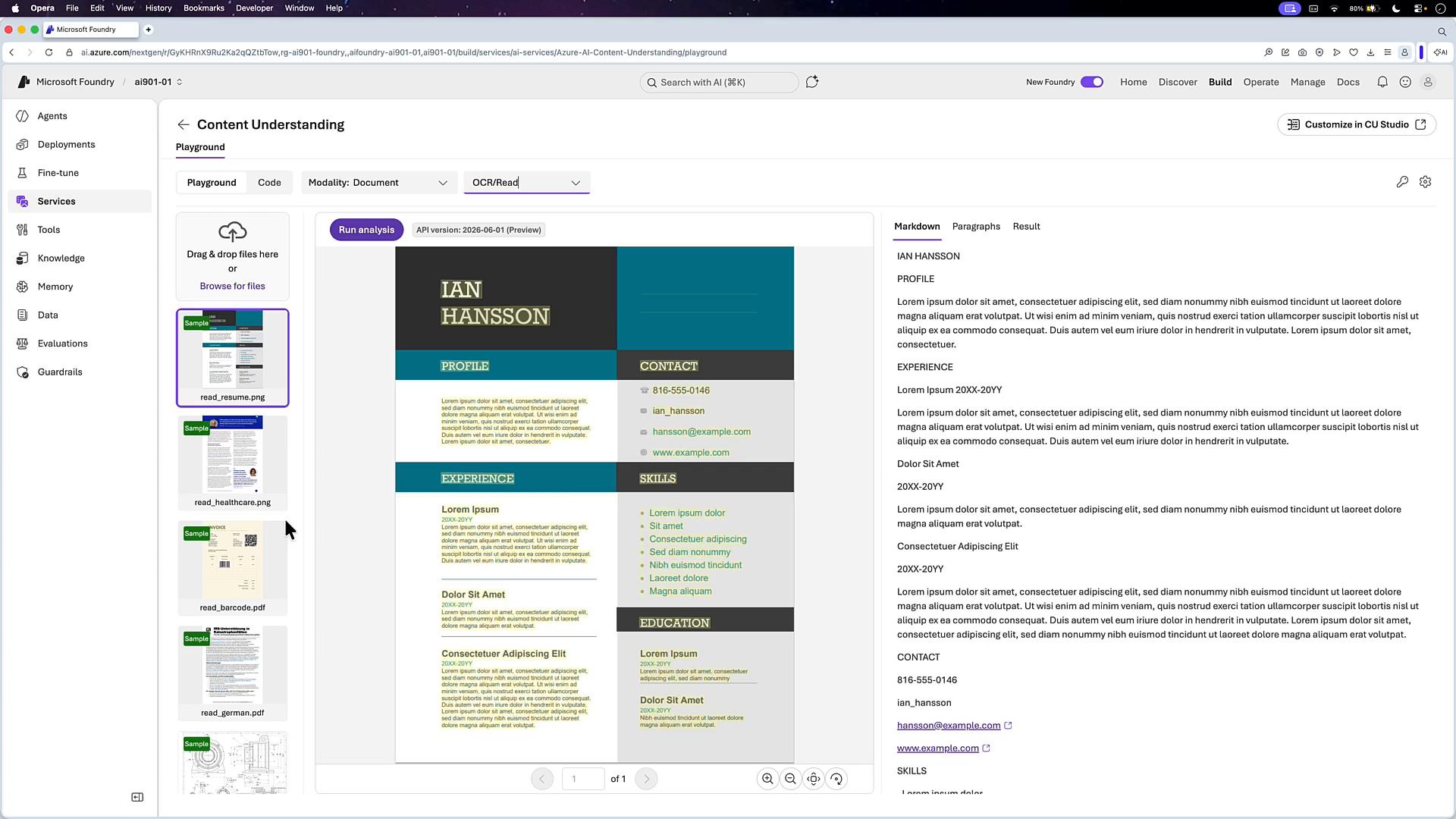Toggle the New Foundry switch
1456x819 pixels.
pos(1092,82)
